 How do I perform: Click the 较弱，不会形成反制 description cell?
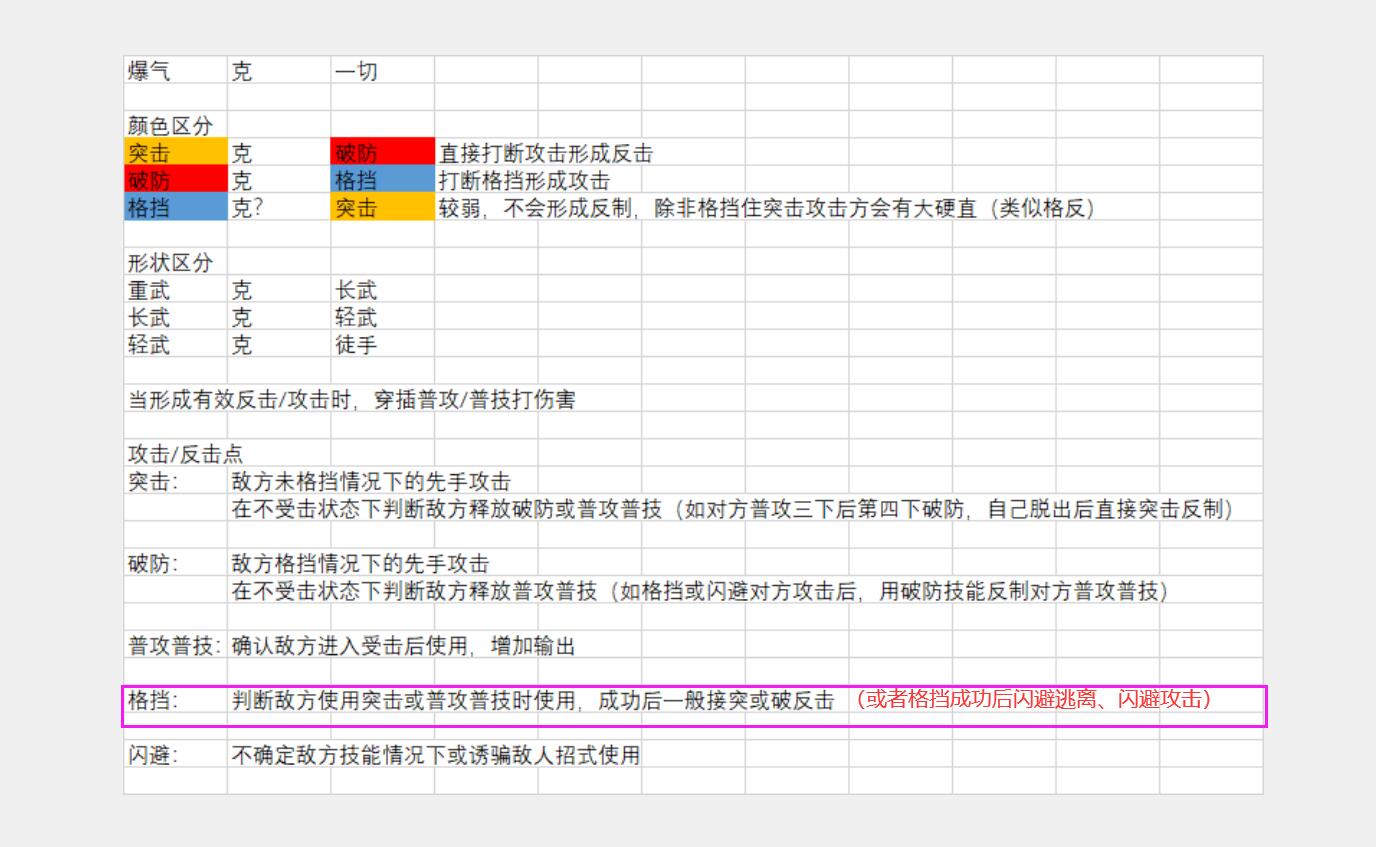pos(767,208)
